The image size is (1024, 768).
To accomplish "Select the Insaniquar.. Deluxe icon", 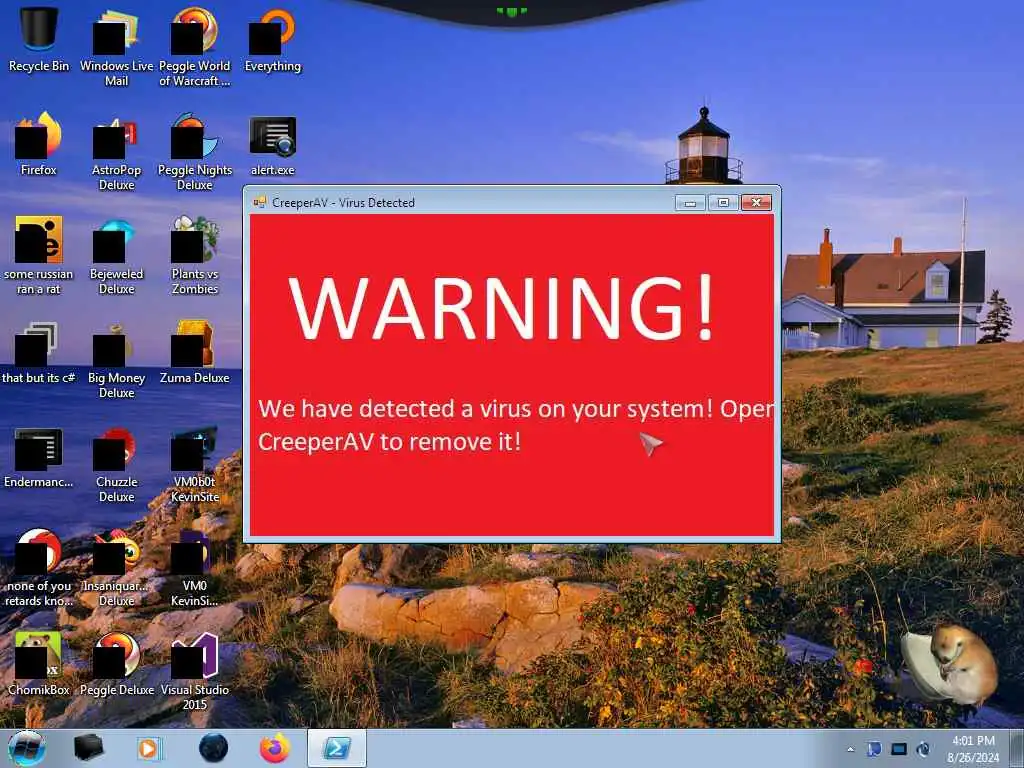I will tap(116, 568).
